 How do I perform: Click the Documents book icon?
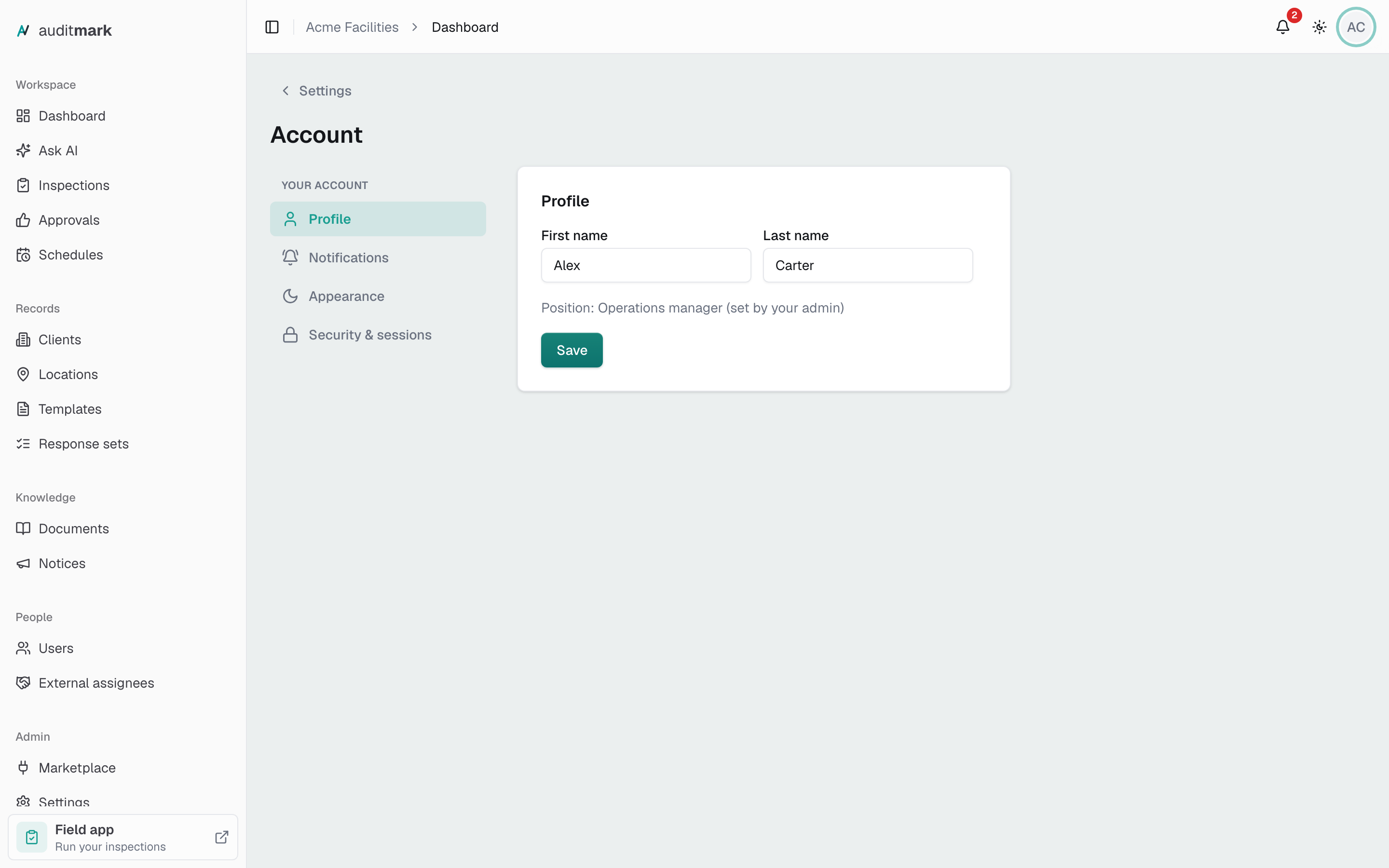(x=23, y=529)
